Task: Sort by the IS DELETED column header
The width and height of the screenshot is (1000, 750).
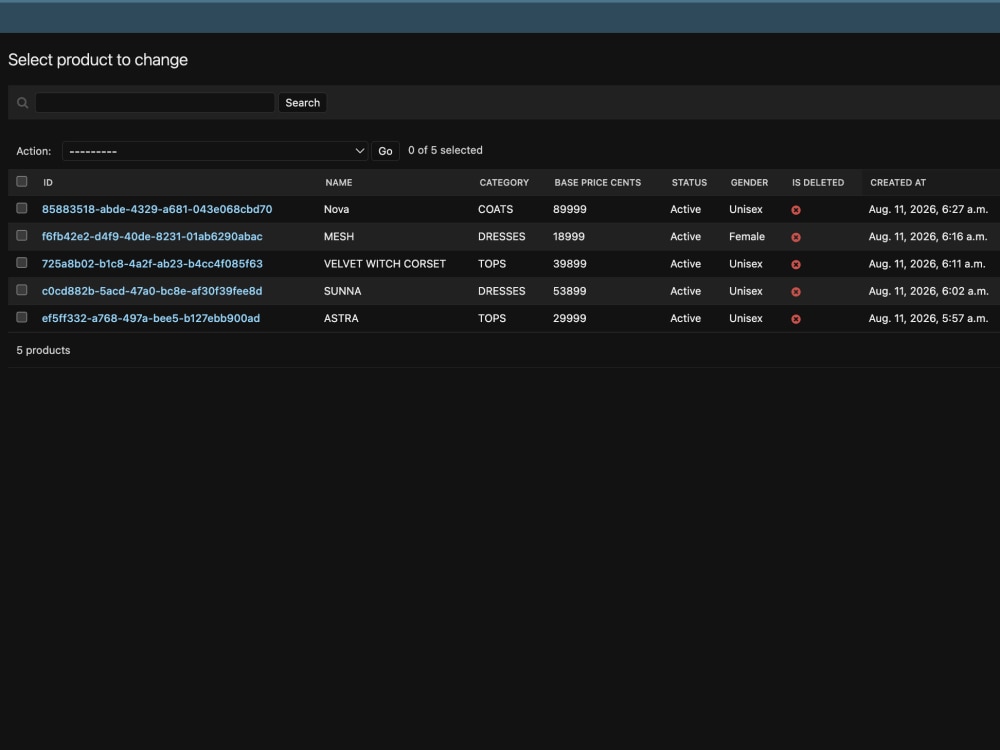Action: tap(818, 182)
